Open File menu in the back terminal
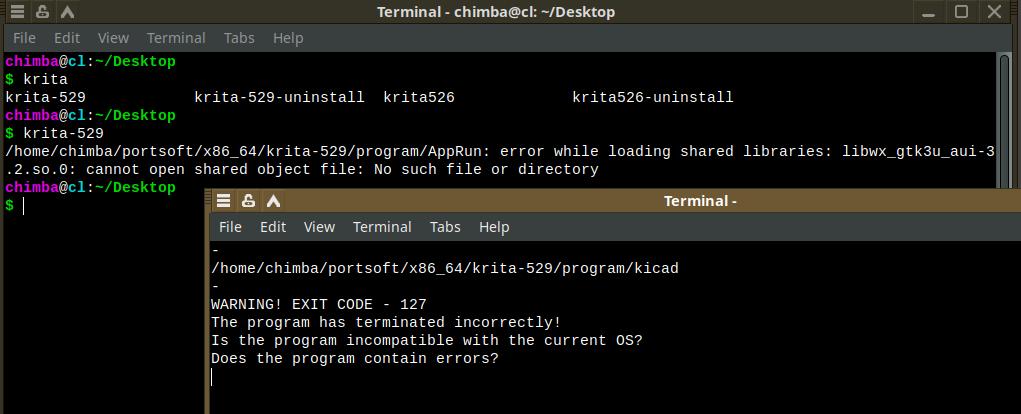The image size is (1021, 414). pos(24,38)
